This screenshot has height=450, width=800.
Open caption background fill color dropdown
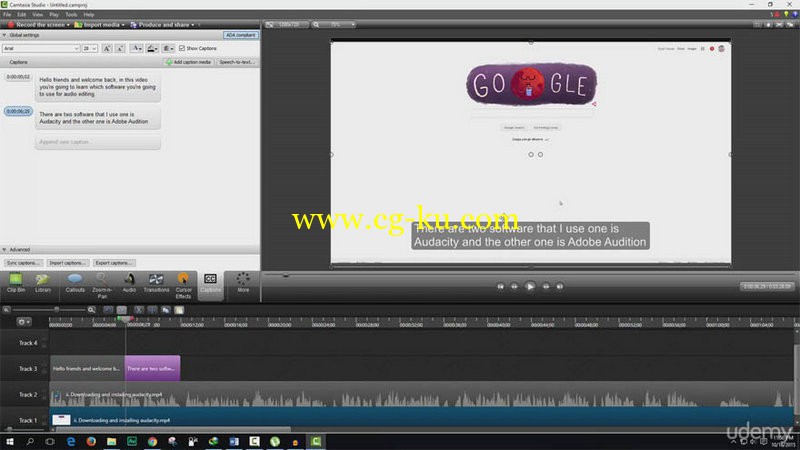152,48
